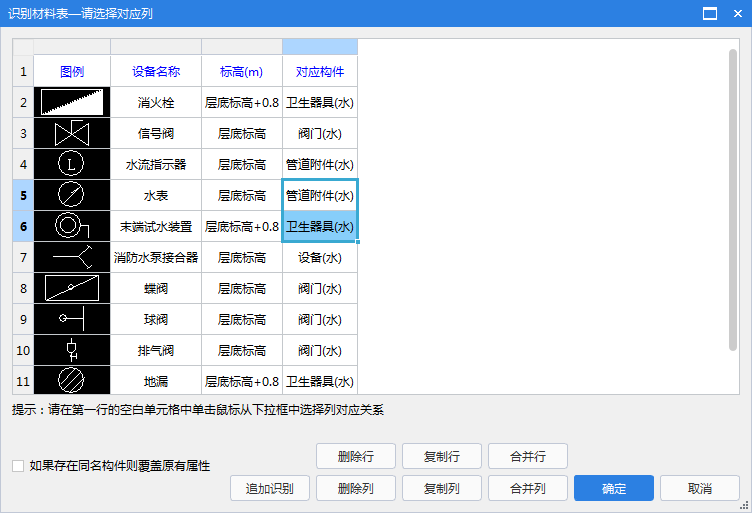Select the 卫生器具(水) cell in row 6
Viewport: 752px width, 513px height.
[320, 226]
